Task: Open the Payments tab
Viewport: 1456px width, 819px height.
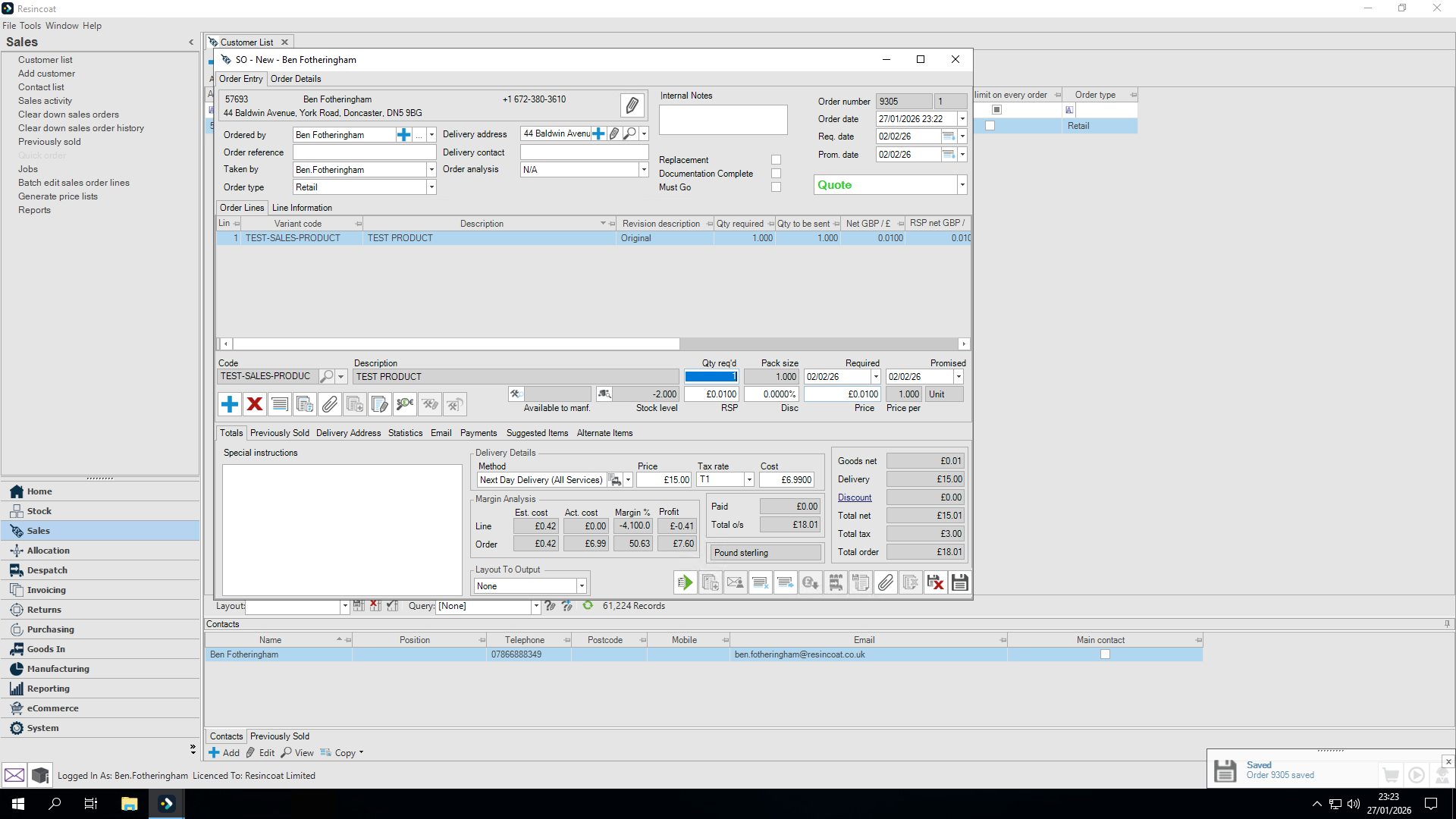Action: click(479, 433)
